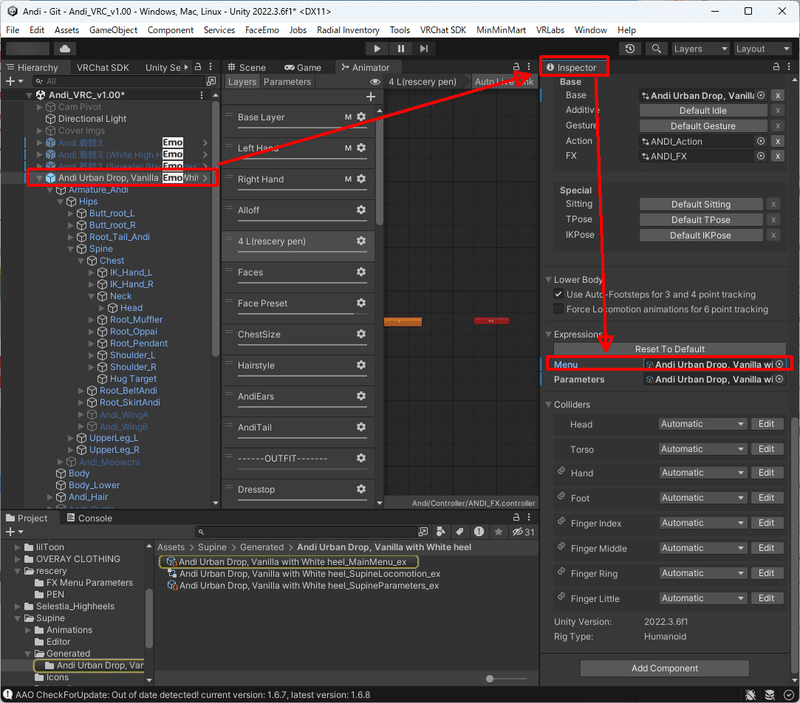This screenshot has height=703, width=800.
Task: Switch to Animator Parameters tab
Action: (x=287, y=82)
